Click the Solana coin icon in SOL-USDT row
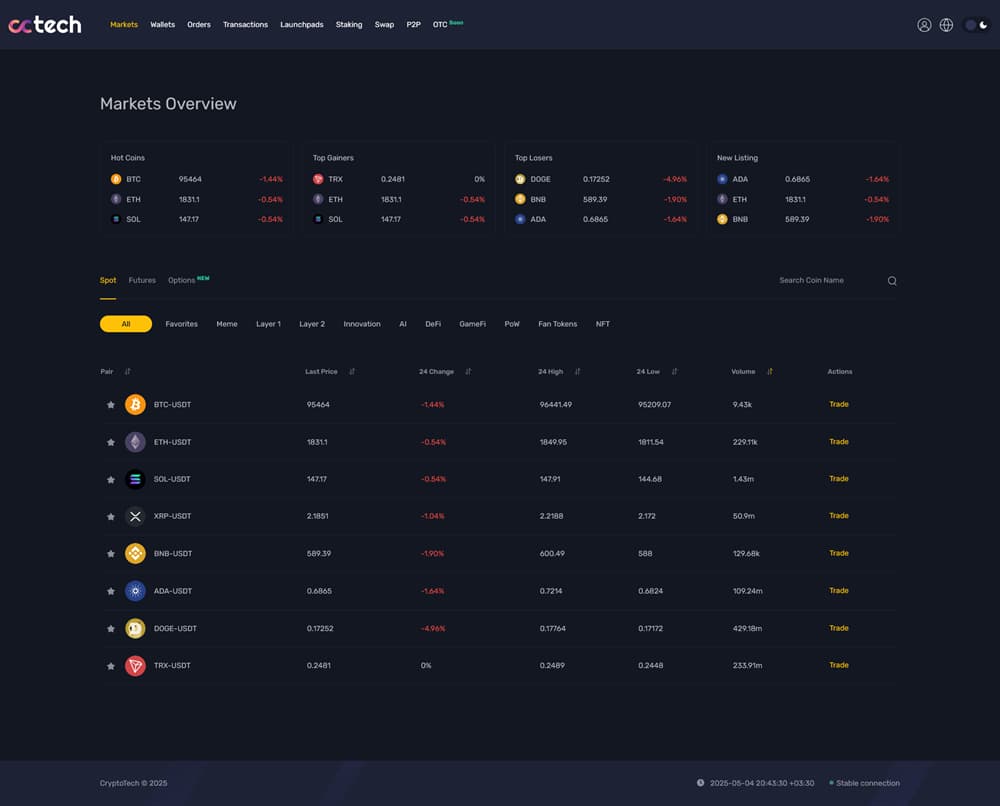The width and height of the screenshot is (1000, 806). (135, 479)
